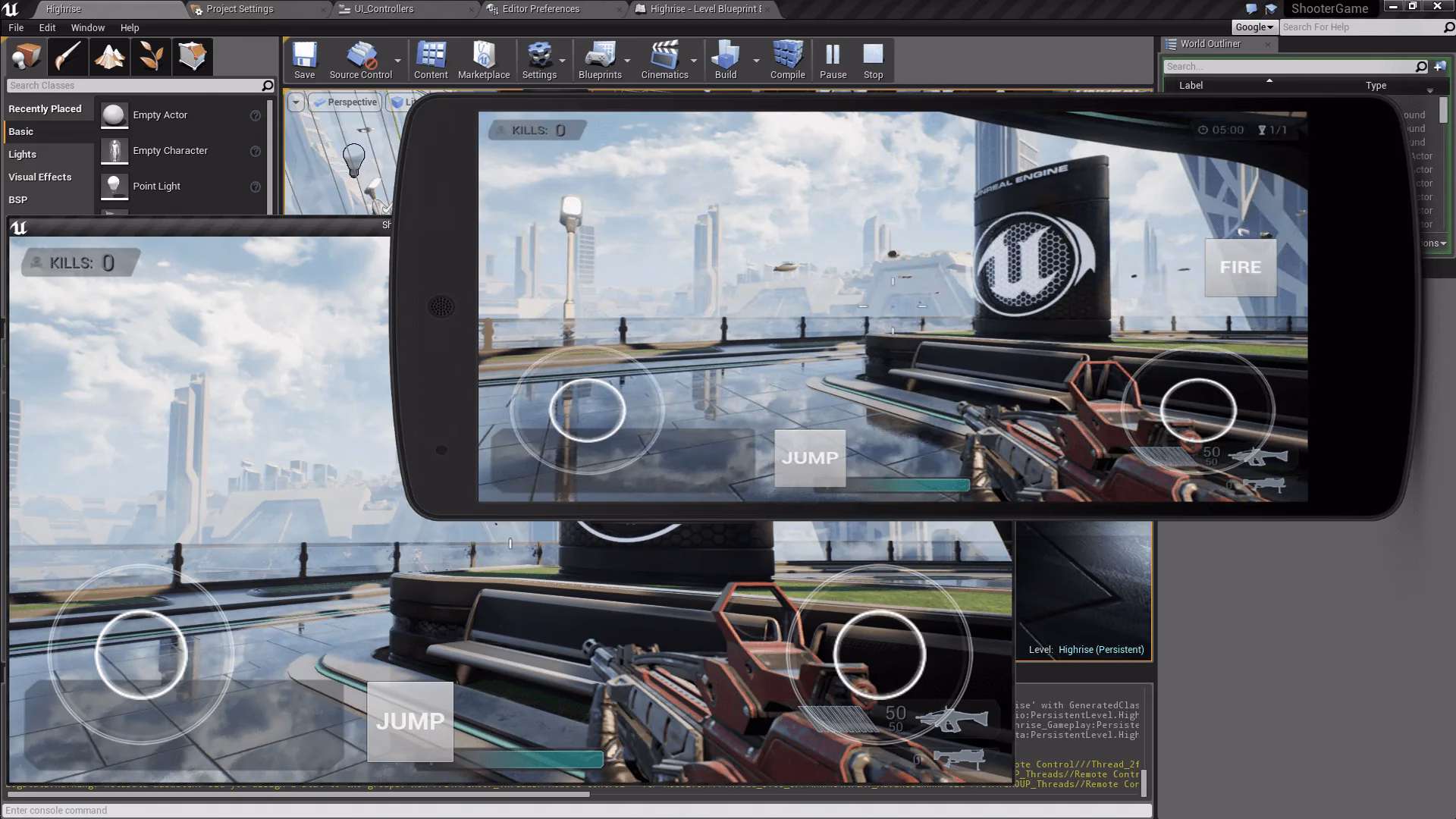The height and width of the screenshot is (819, 1456).
Task: Click the Build toolbar icon
Action: pos(726,61)
